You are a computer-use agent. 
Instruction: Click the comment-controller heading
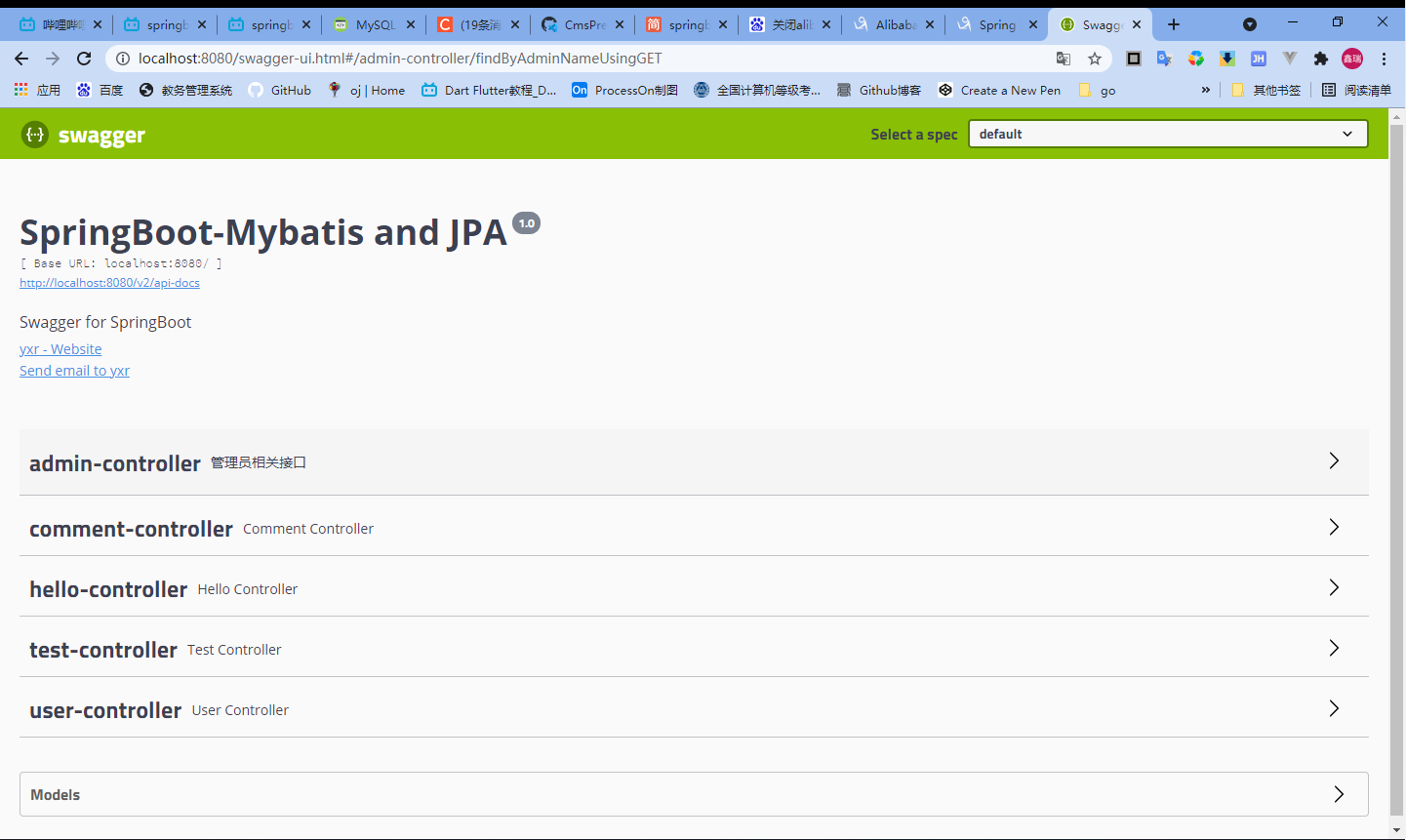[131, 529]
